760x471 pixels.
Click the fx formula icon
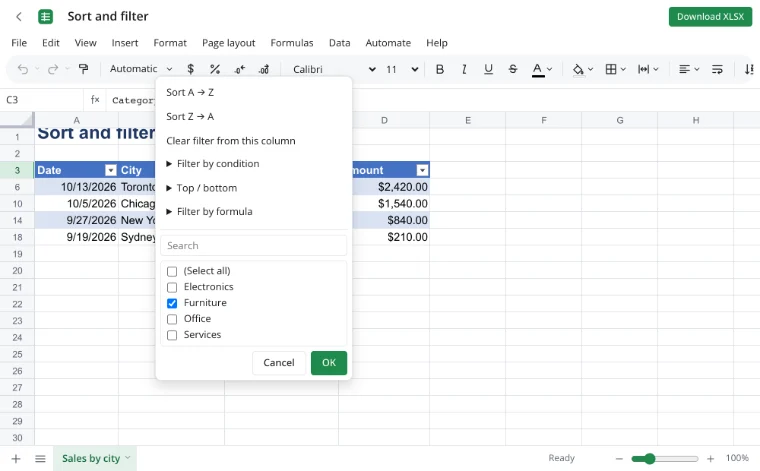point(95,100)
